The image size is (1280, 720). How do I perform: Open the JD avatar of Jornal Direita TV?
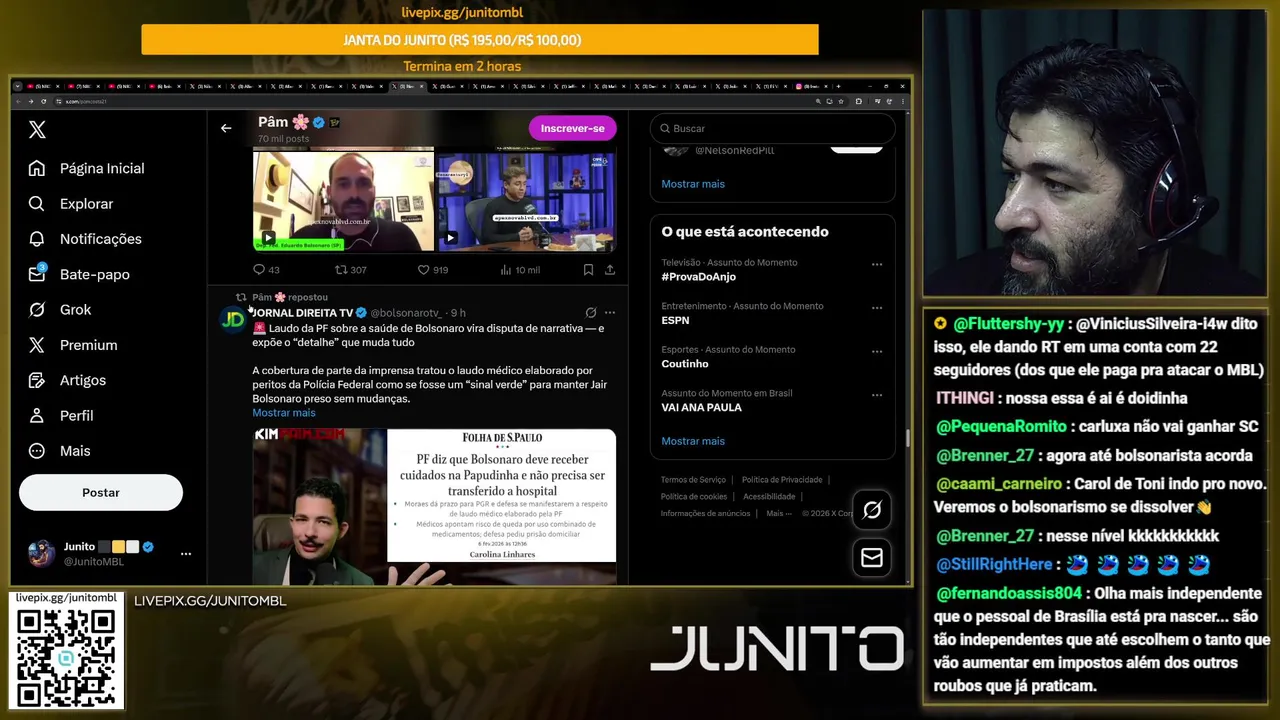click(233, 319)
